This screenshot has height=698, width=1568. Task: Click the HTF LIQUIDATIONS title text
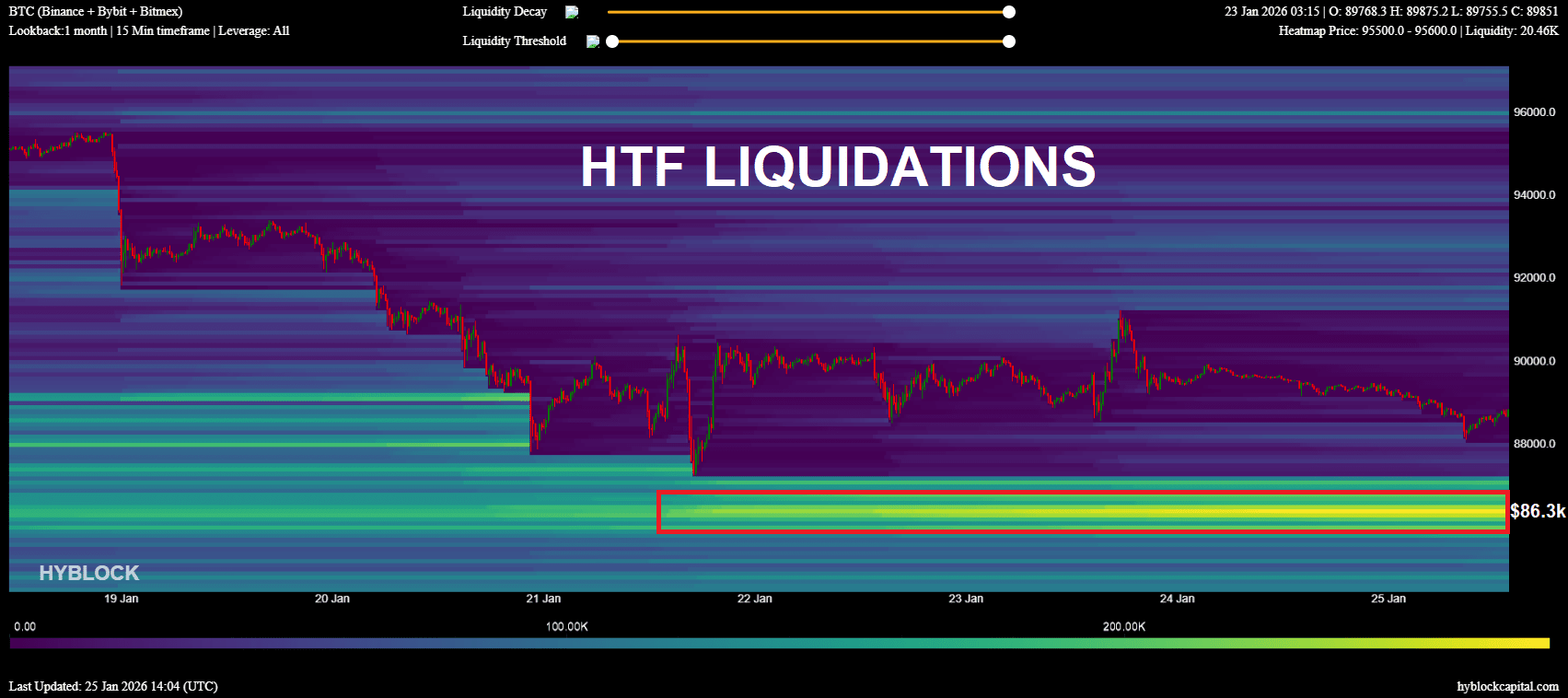[838, 167]
